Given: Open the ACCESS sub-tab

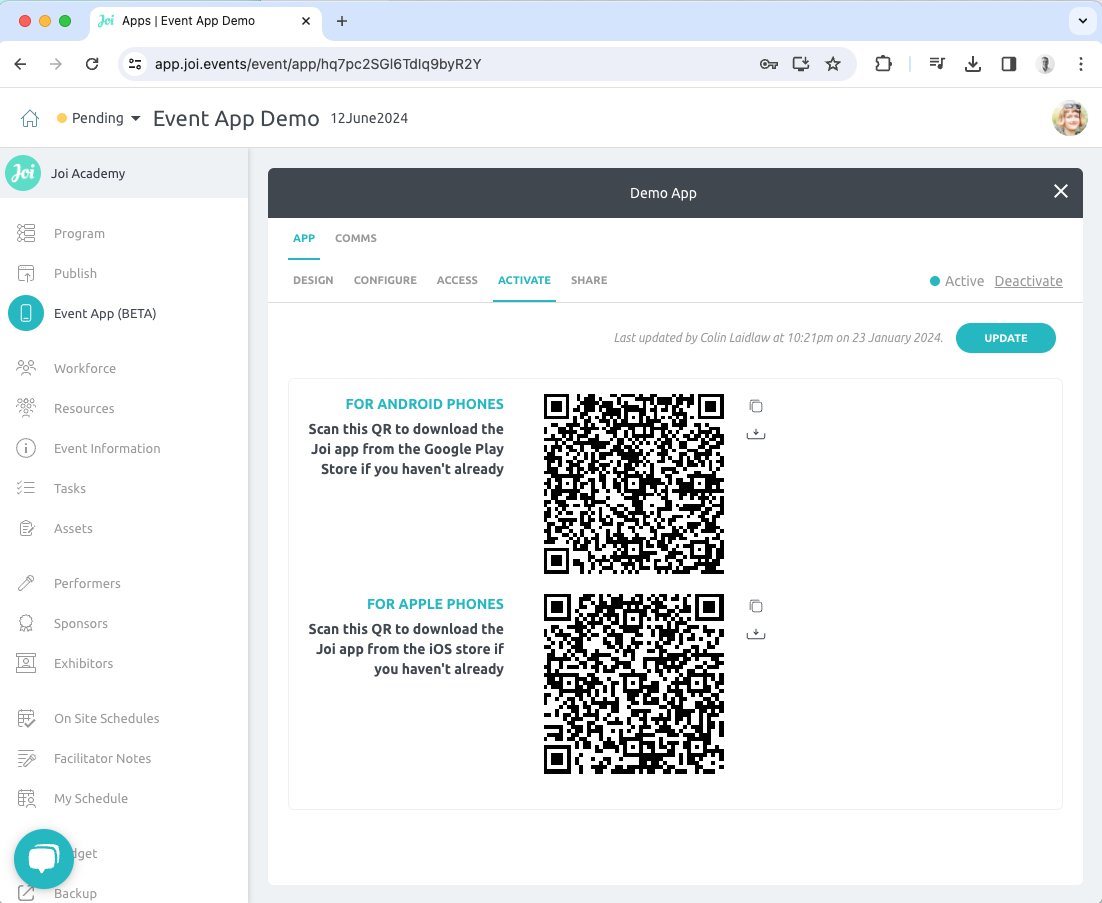Looking at the screenshot, I should point(457,280).
